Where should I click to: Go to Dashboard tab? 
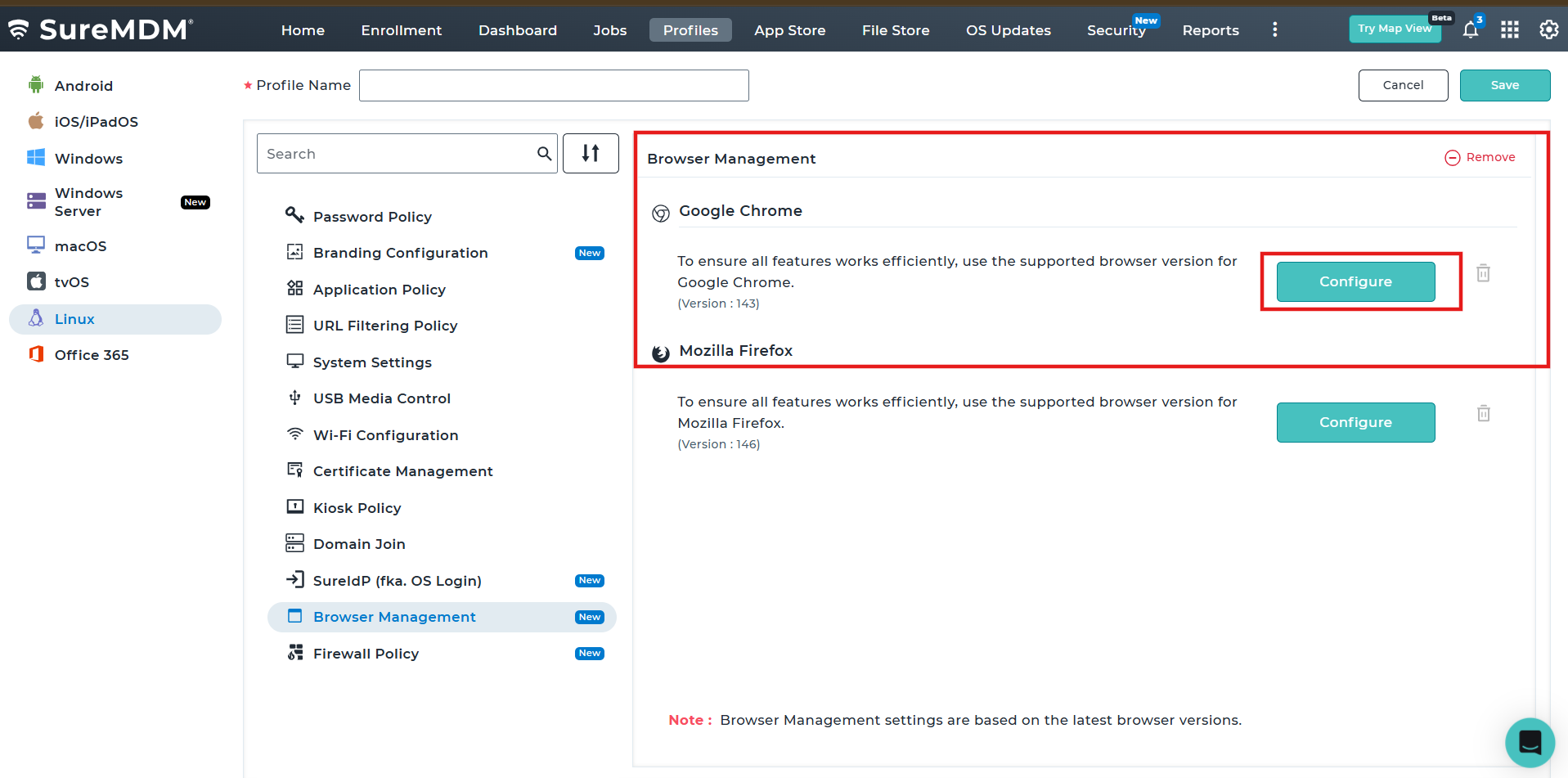pos(518,30)
